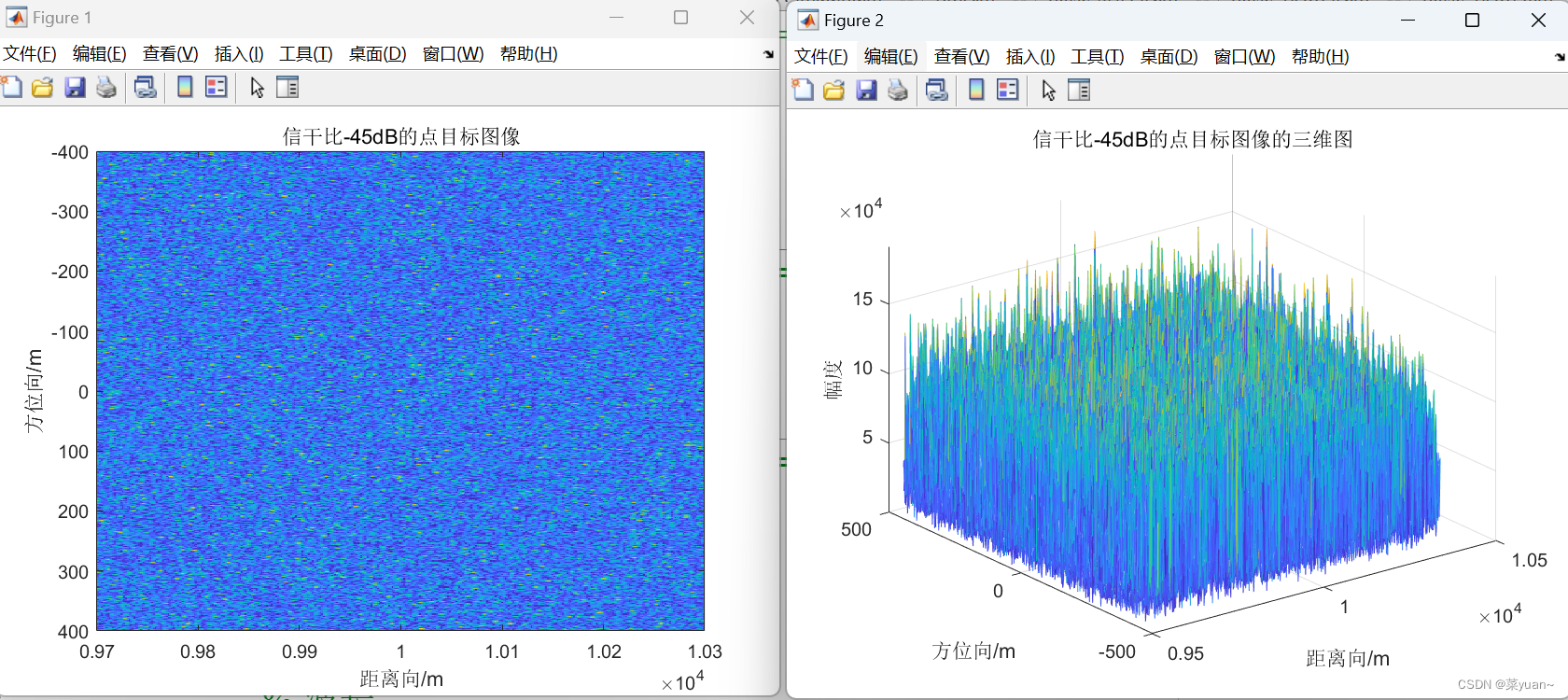Viewport: 1568px width, 700px height.
Task: Click New Figure icon in Figure 1 toolbar
Action: 11,88
